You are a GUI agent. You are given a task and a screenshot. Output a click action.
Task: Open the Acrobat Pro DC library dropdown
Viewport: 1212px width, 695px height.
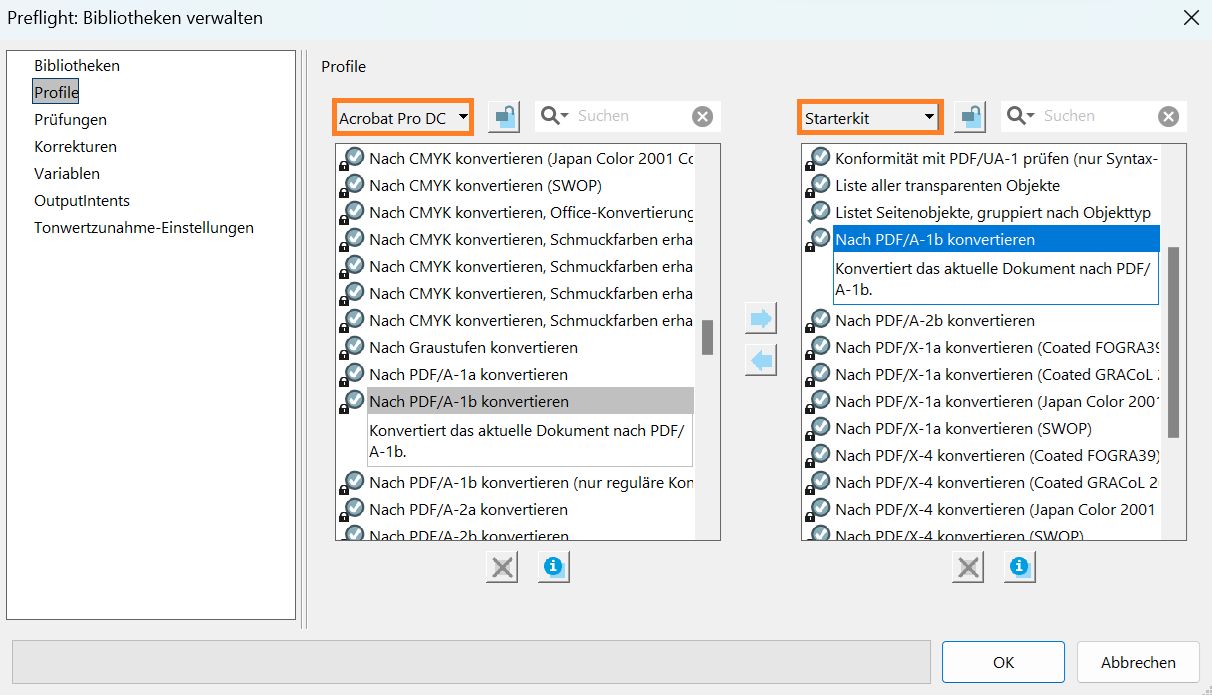coord(403,118)
